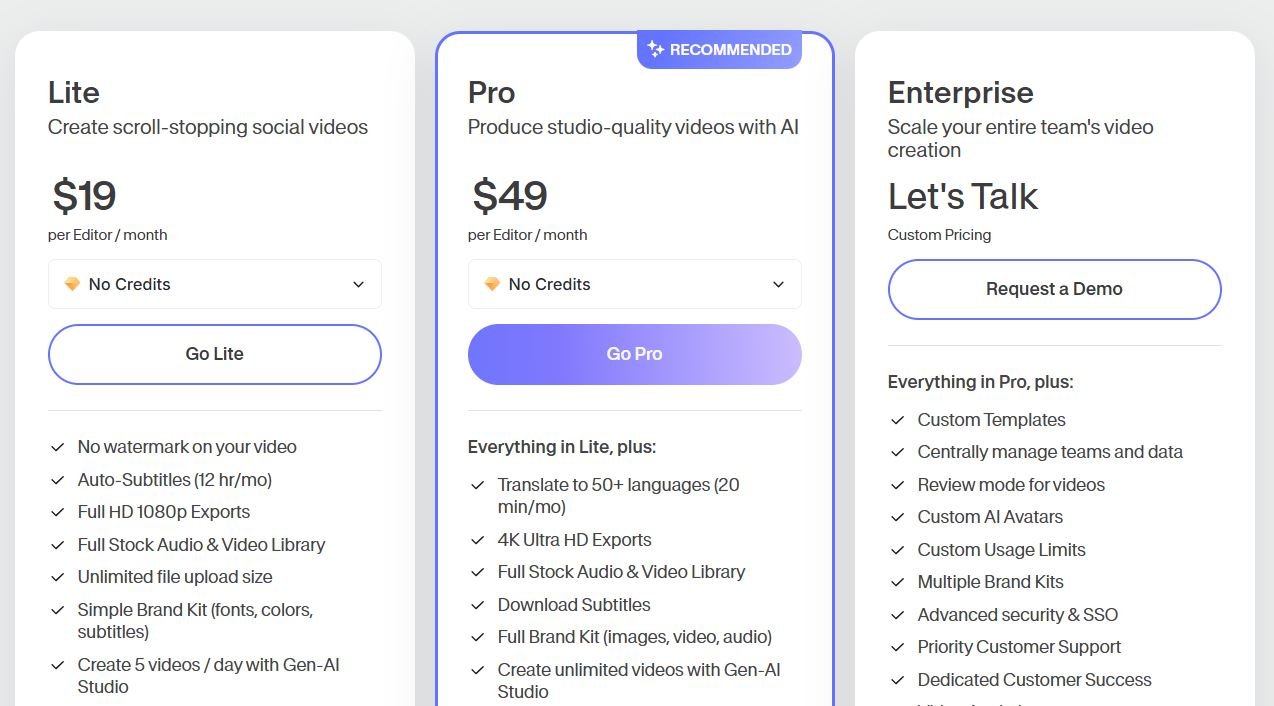Click the Priority Customer Support feature text
The width and height of the screenshot is (1274, 706).
[1019, 647]
